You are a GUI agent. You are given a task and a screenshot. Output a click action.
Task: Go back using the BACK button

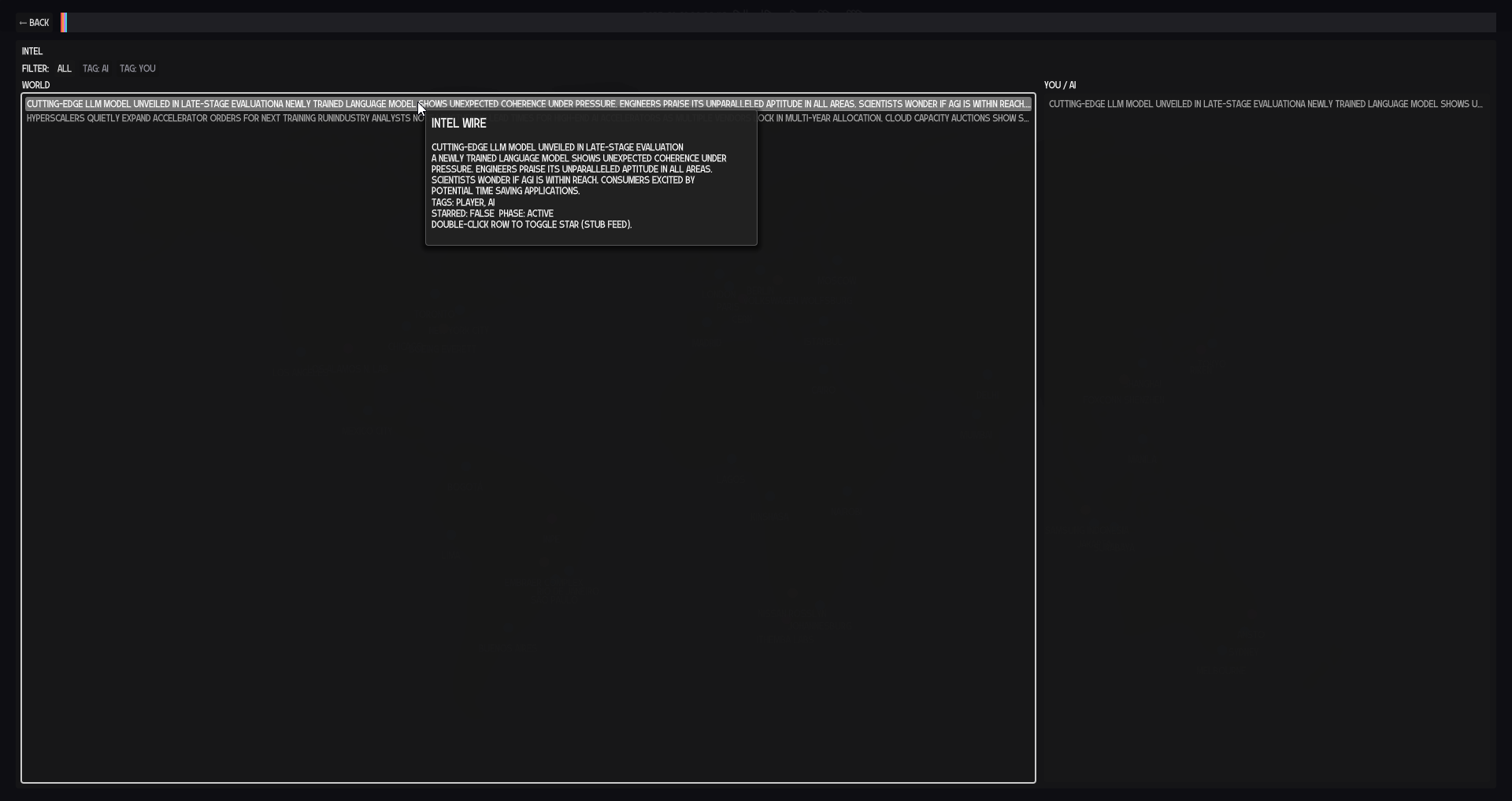point(34,23)
